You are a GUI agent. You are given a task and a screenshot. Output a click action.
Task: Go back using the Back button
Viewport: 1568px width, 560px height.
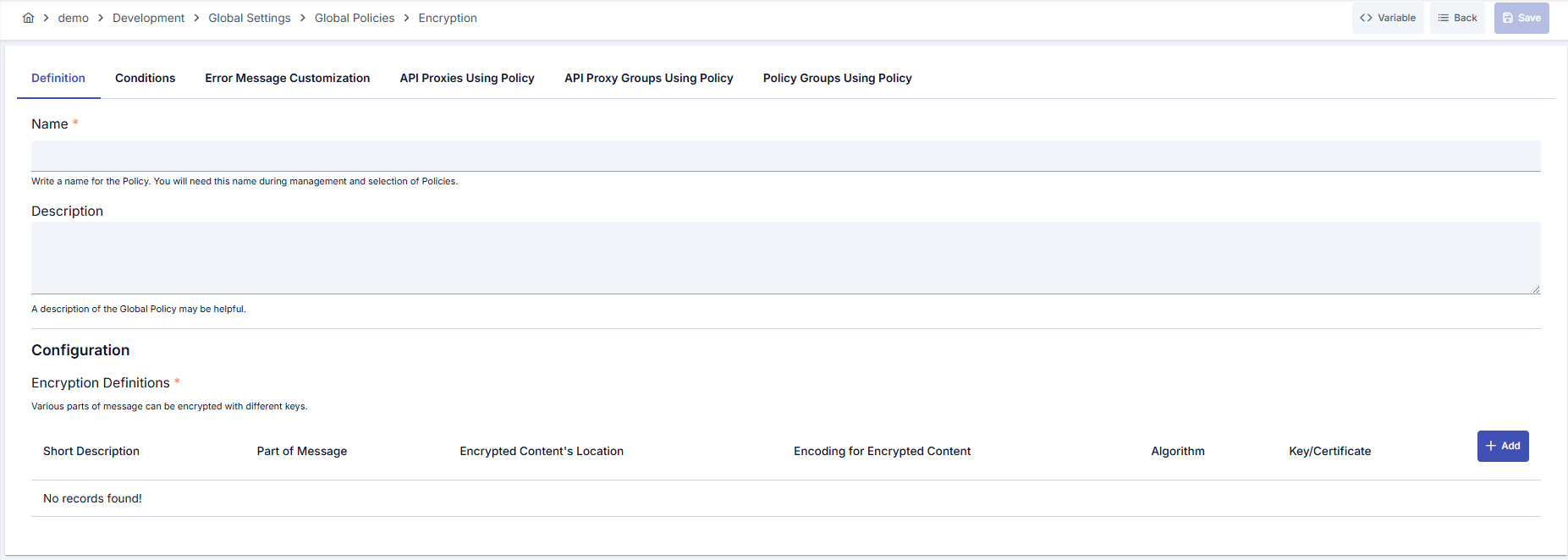coord(1457,18)
